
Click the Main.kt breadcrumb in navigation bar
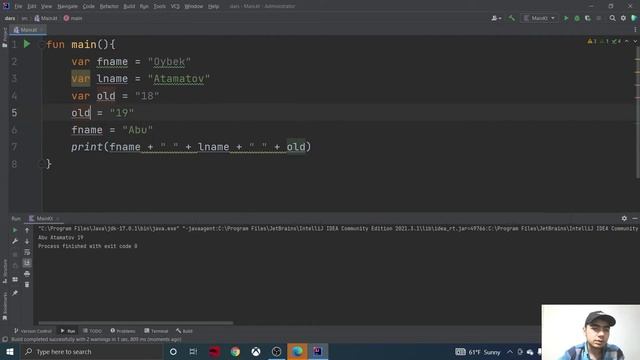tap(46, 18)
